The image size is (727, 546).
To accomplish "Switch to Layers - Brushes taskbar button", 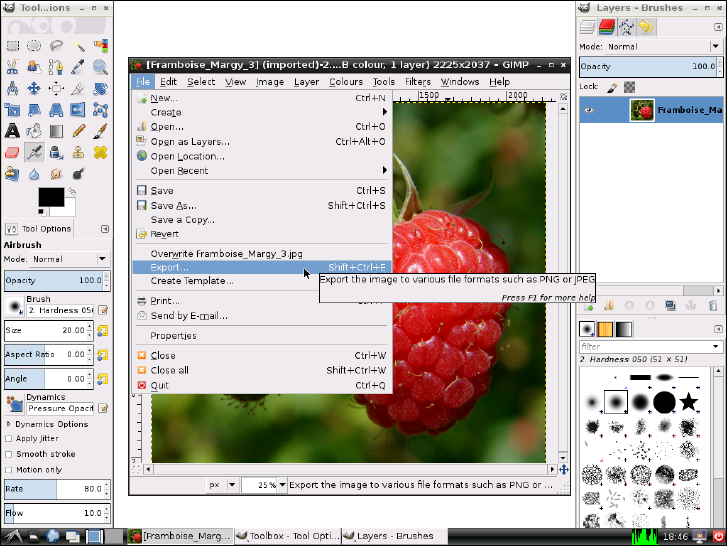I will tap(395, 536).
